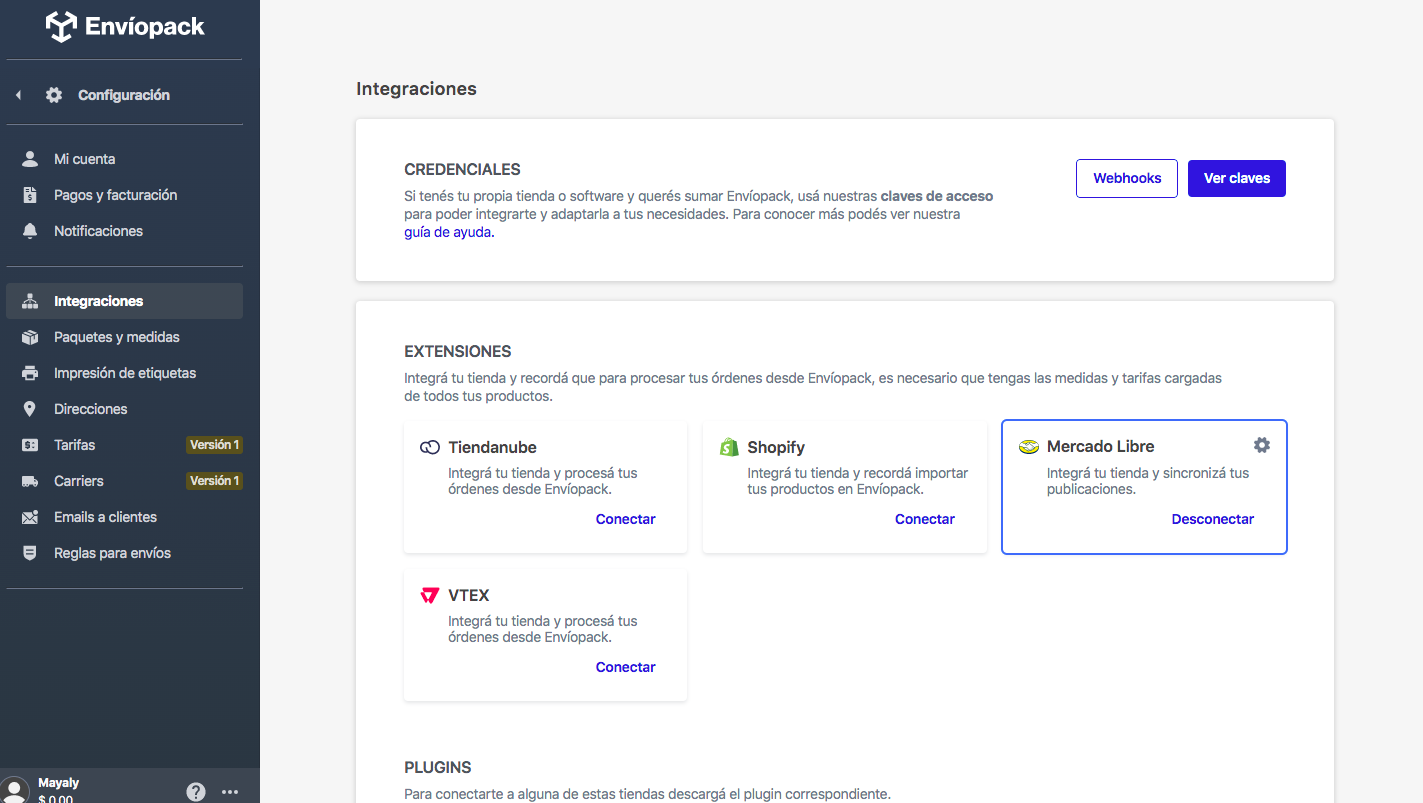Click the Shopify card title
This screenshot has width=1423, height=803.
[x=776, y=447]
